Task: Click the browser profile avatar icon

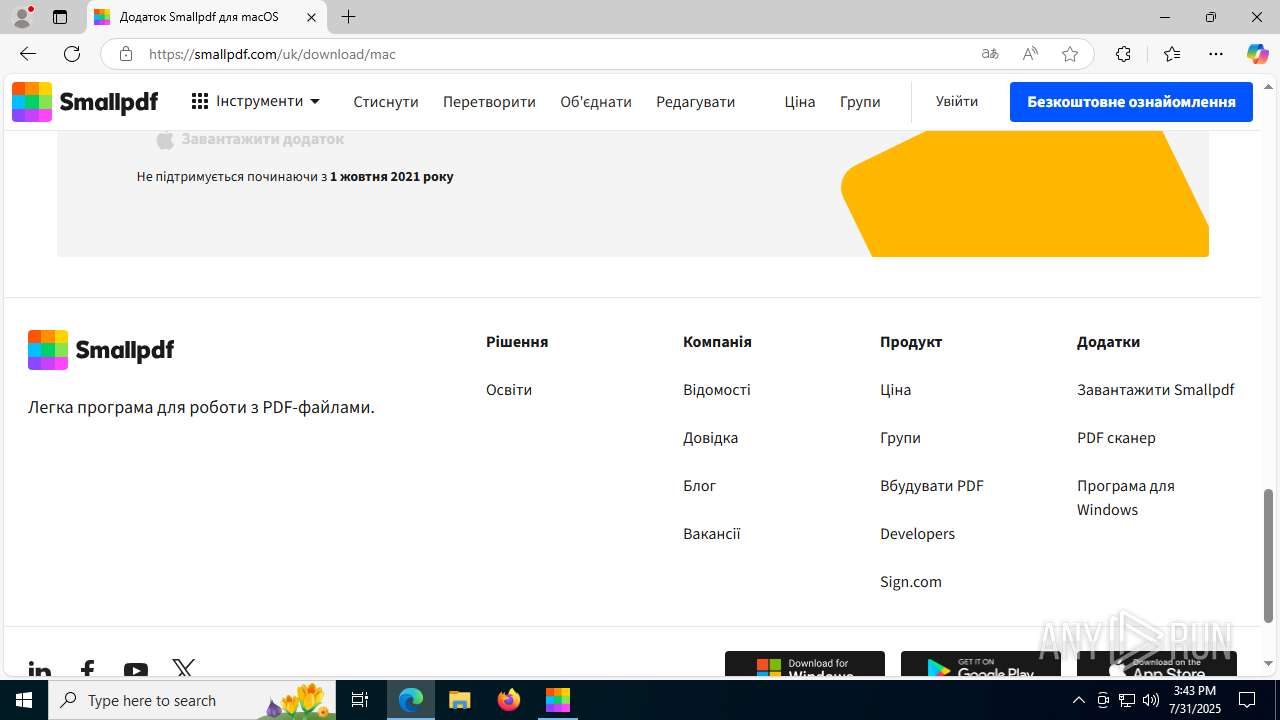Action: [22, 17]
